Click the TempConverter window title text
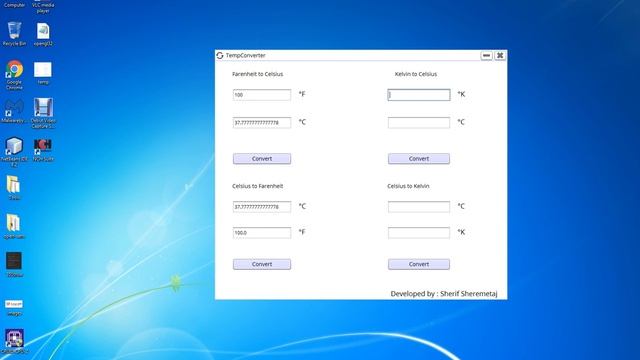This screenshot has height=360, width=640. point(246,56)
